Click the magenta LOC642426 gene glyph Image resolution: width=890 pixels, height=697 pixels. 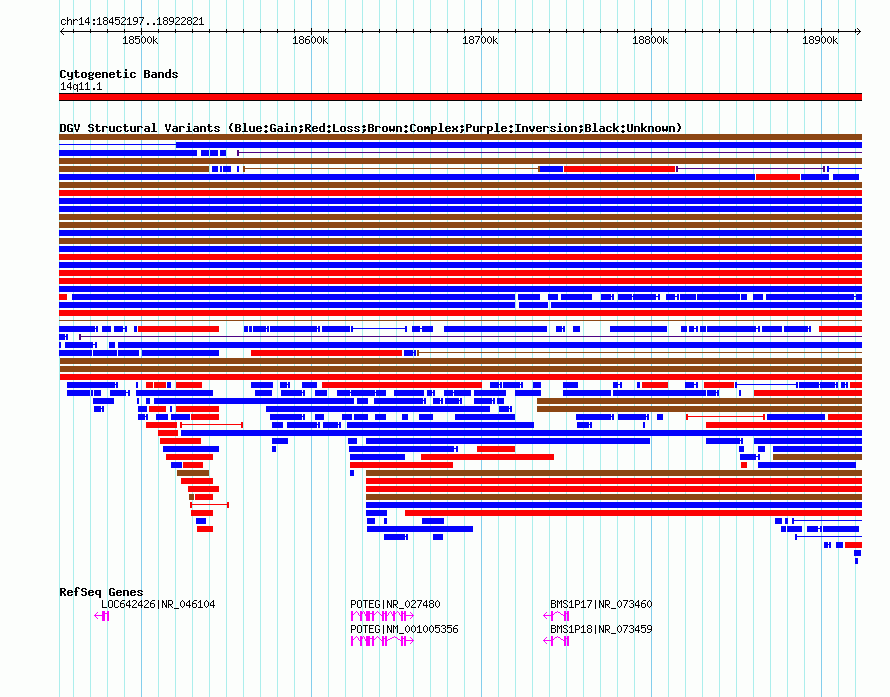pyautogui.click(x=102, y=616)
